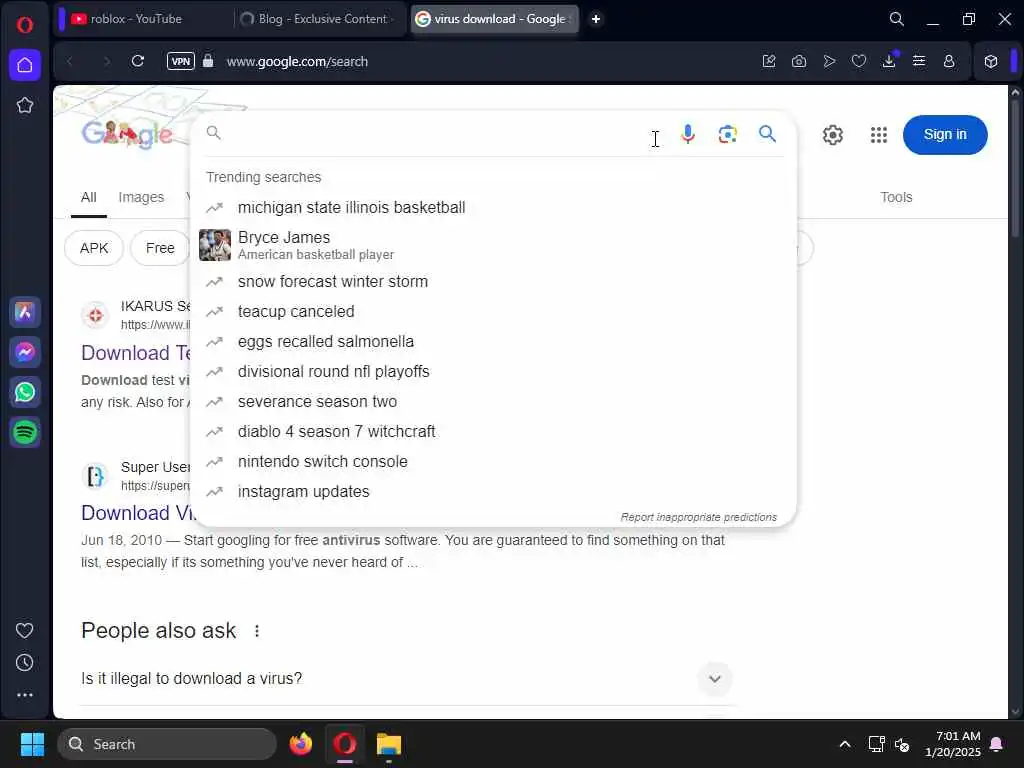The width and height of the screenshot is (1024, 768).
Task: Open the player play icon in toolbar
Action: [829, 61]
